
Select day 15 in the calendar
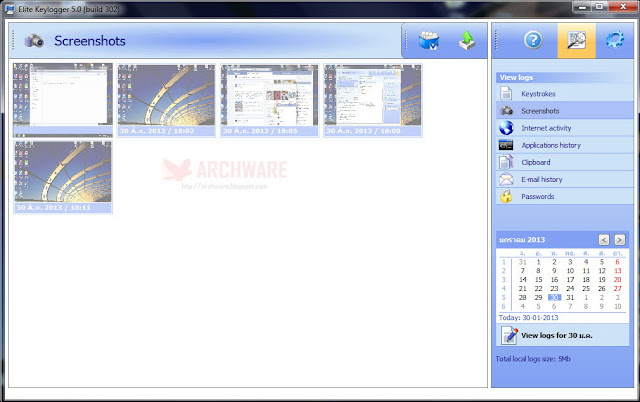[538, 280]
